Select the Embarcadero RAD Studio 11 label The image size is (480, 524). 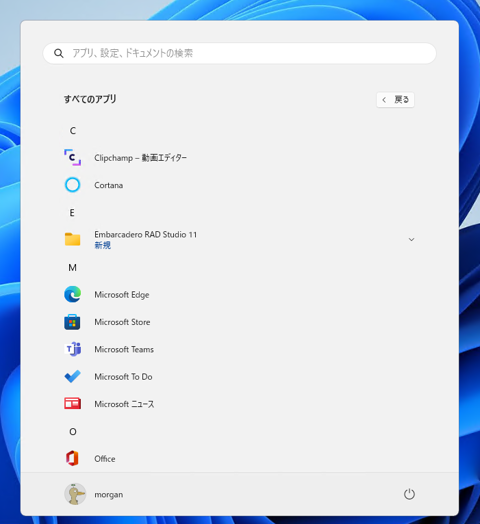click(x=146, y=235)
